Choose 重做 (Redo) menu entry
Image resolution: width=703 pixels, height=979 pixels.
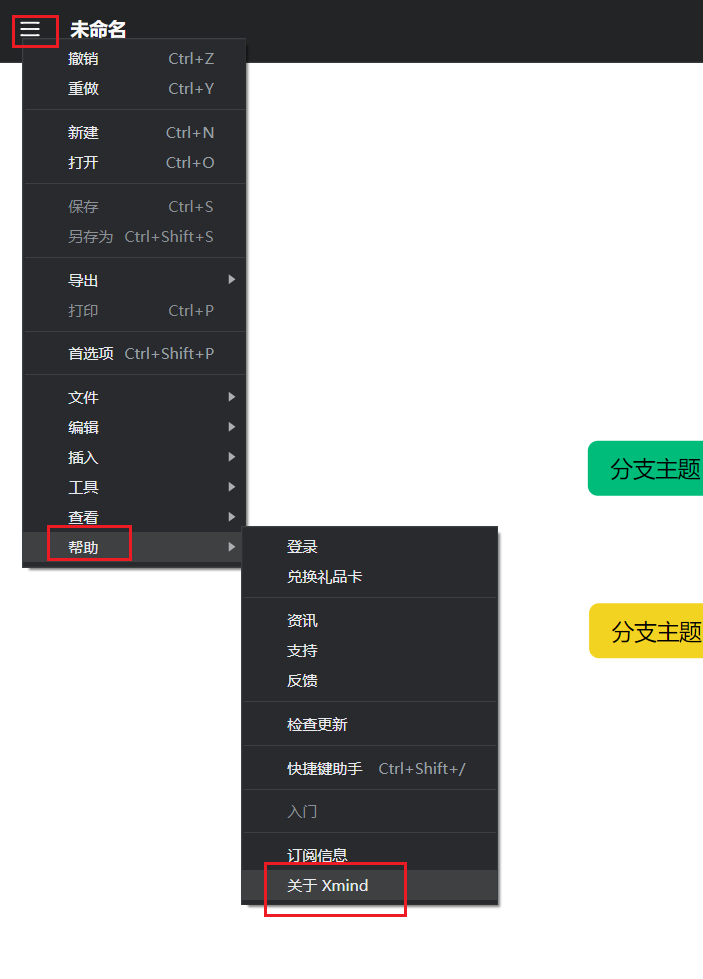point(134,89)
